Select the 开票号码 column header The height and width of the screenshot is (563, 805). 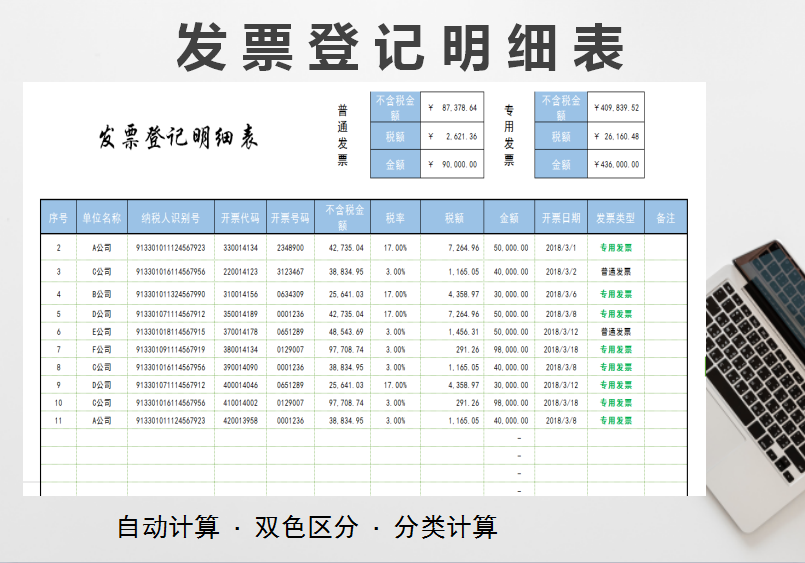(291, 218)
